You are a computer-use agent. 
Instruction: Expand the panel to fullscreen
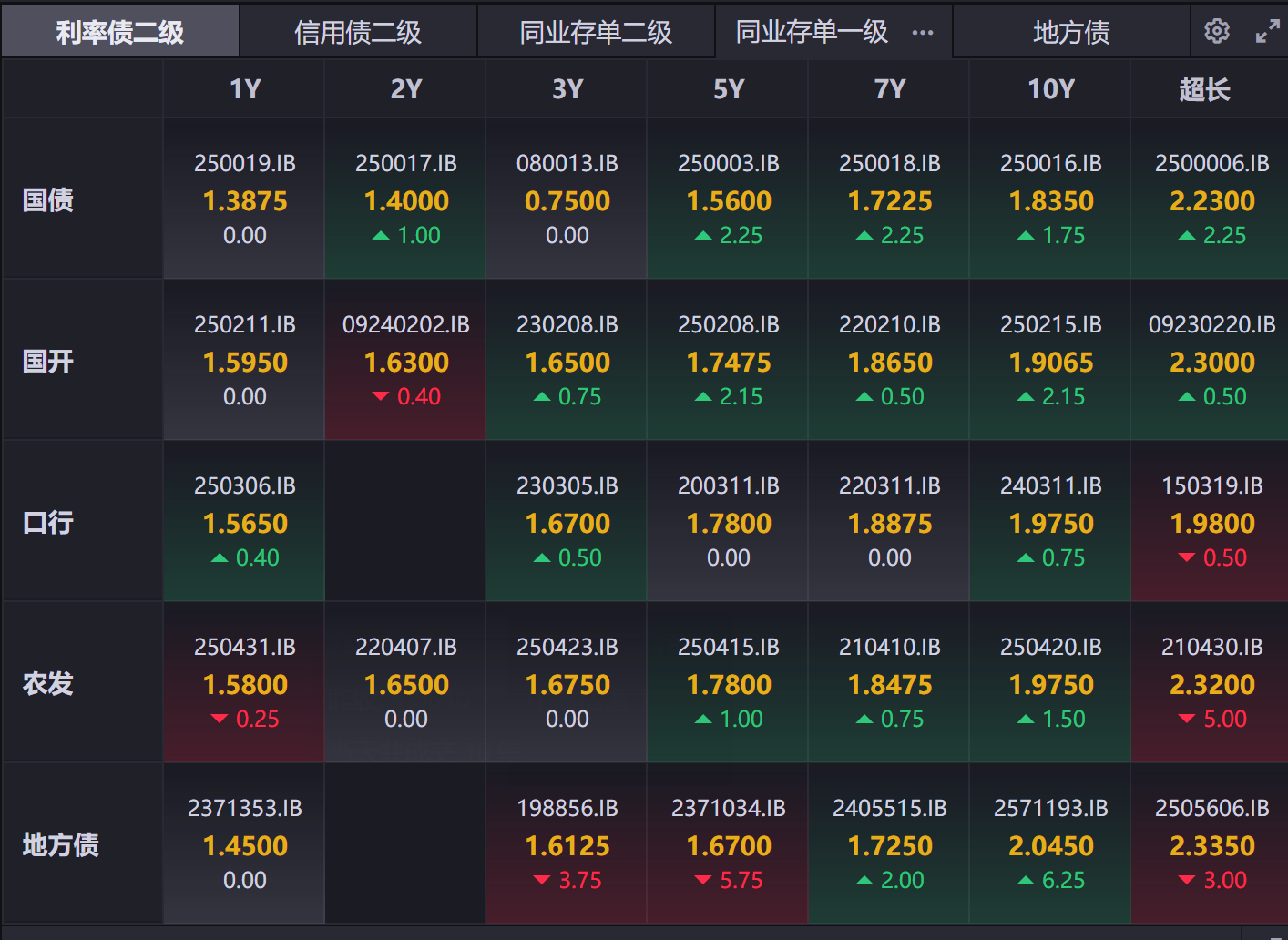[1267, 32]
